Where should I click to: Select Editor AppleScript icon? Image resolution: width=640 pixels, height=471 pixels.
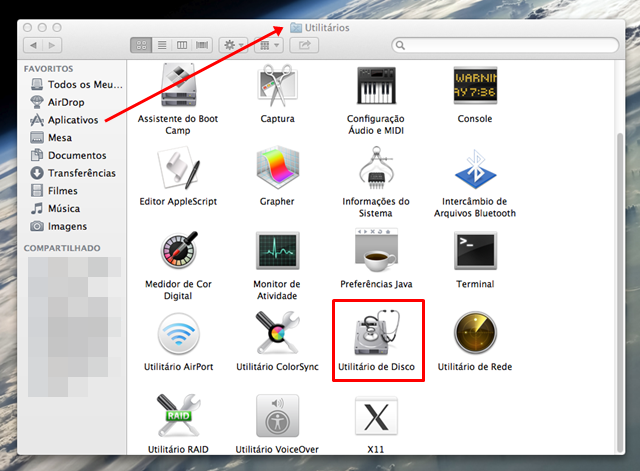click(178, 169)
